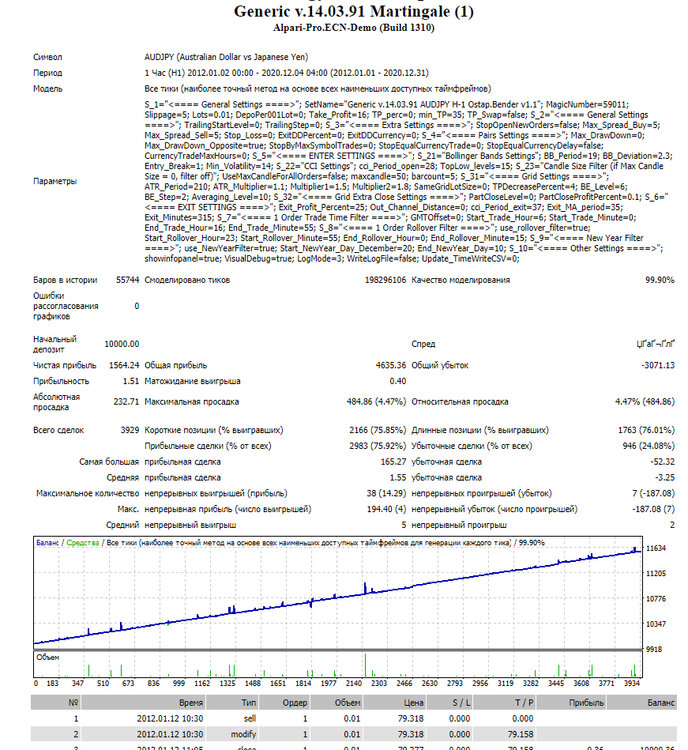688x750 pixels.
Task: Click the Объем label in the volume chart
Action: click(x=47, y=657)
